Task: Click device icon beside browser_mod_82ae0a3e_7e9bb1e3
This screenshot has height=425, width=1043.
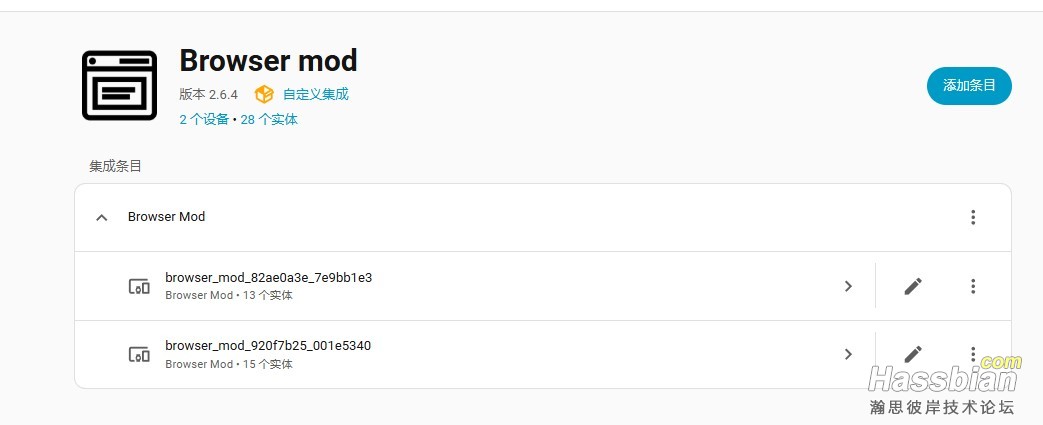Action: pos(139,286)
